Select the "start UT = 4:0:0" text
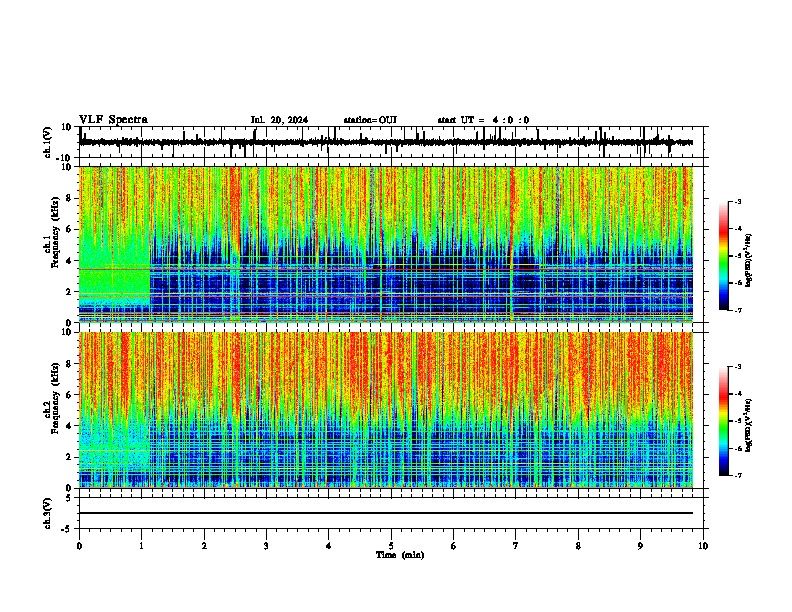 pyautogui.click(x=483, y=120)
